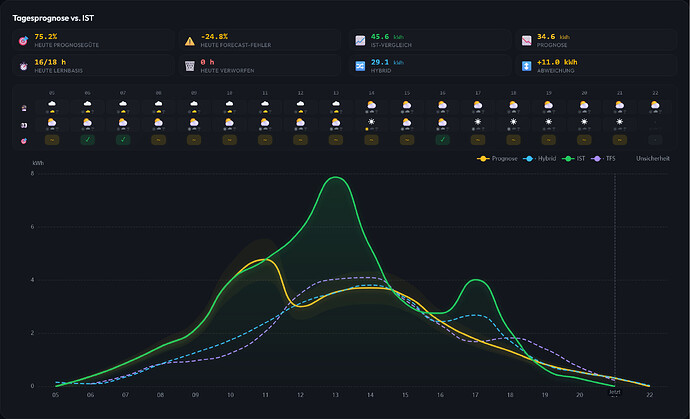690x419 pixels.
Task: Click the sun weather icon at hour 14
Action: pyautogui.click(x=371, y=121)
